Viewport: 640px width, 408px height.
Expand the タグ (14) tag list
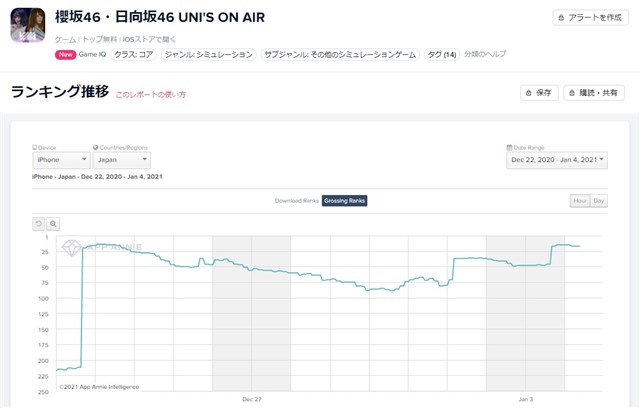click(442, 54)
